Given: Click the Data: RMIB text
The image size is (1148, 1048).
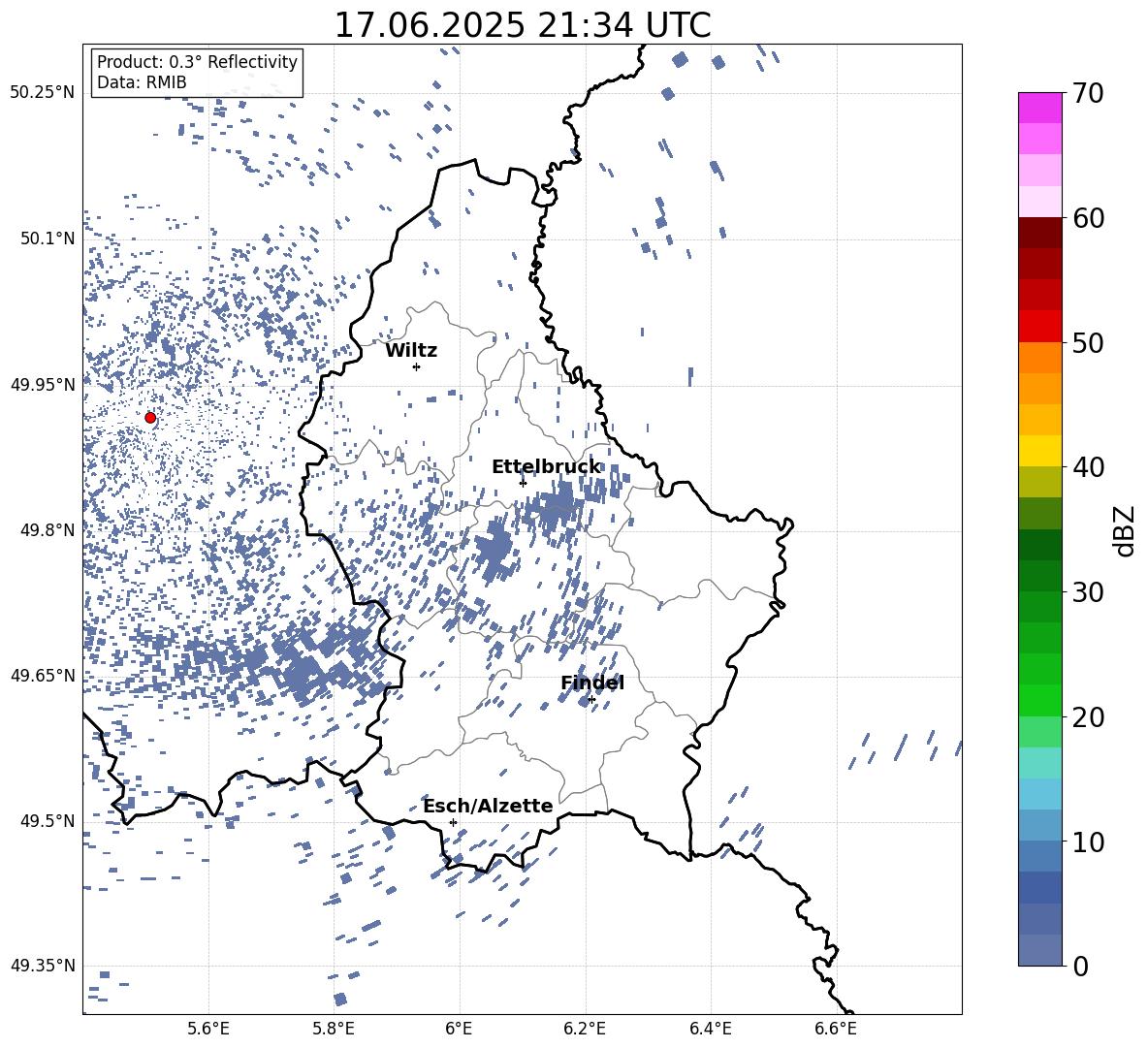Looking at the screenshot, I should click(142, 82).
